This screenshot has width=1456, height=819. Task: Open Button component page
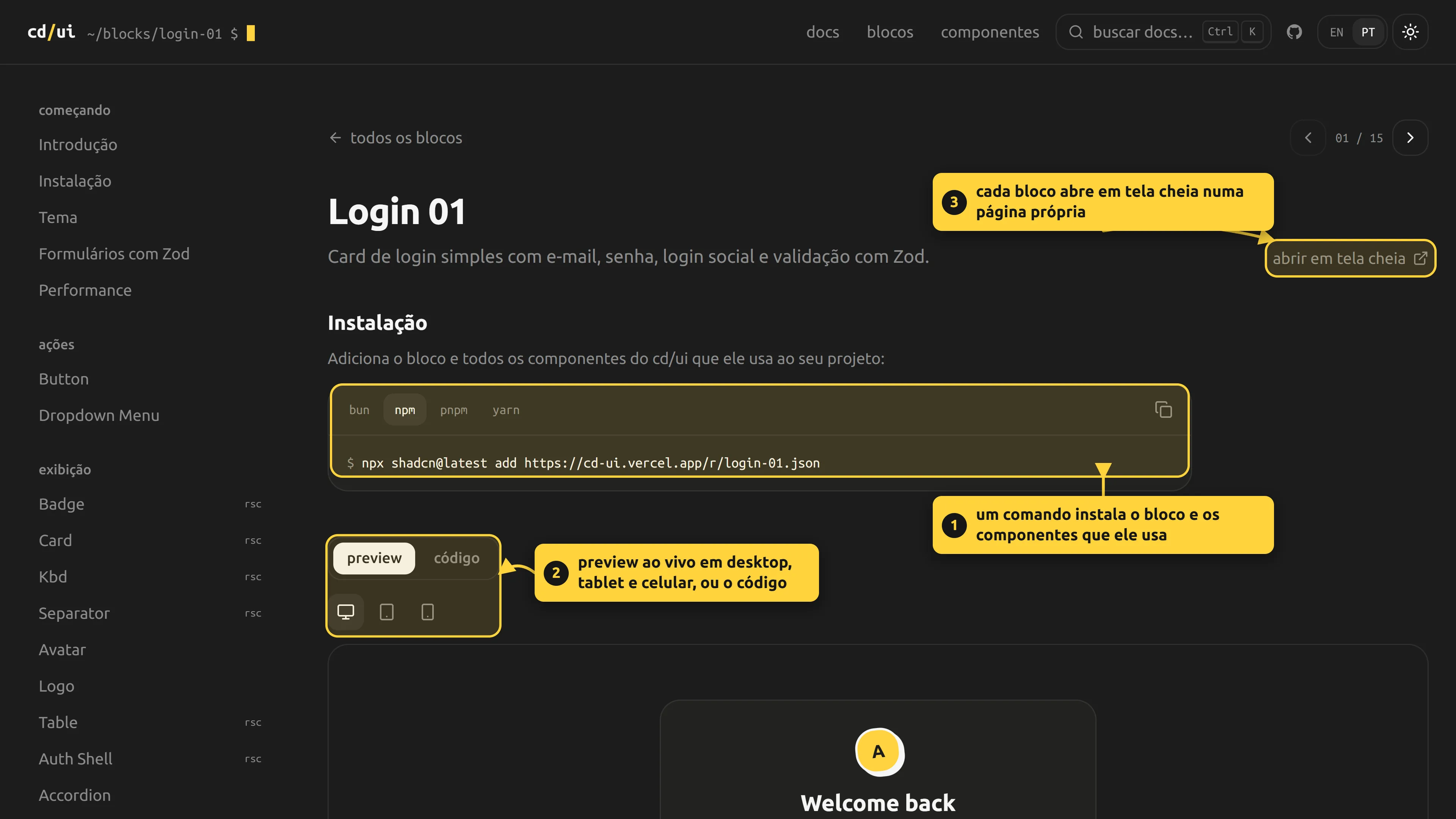pyautogui.click(x=64, y=379)
